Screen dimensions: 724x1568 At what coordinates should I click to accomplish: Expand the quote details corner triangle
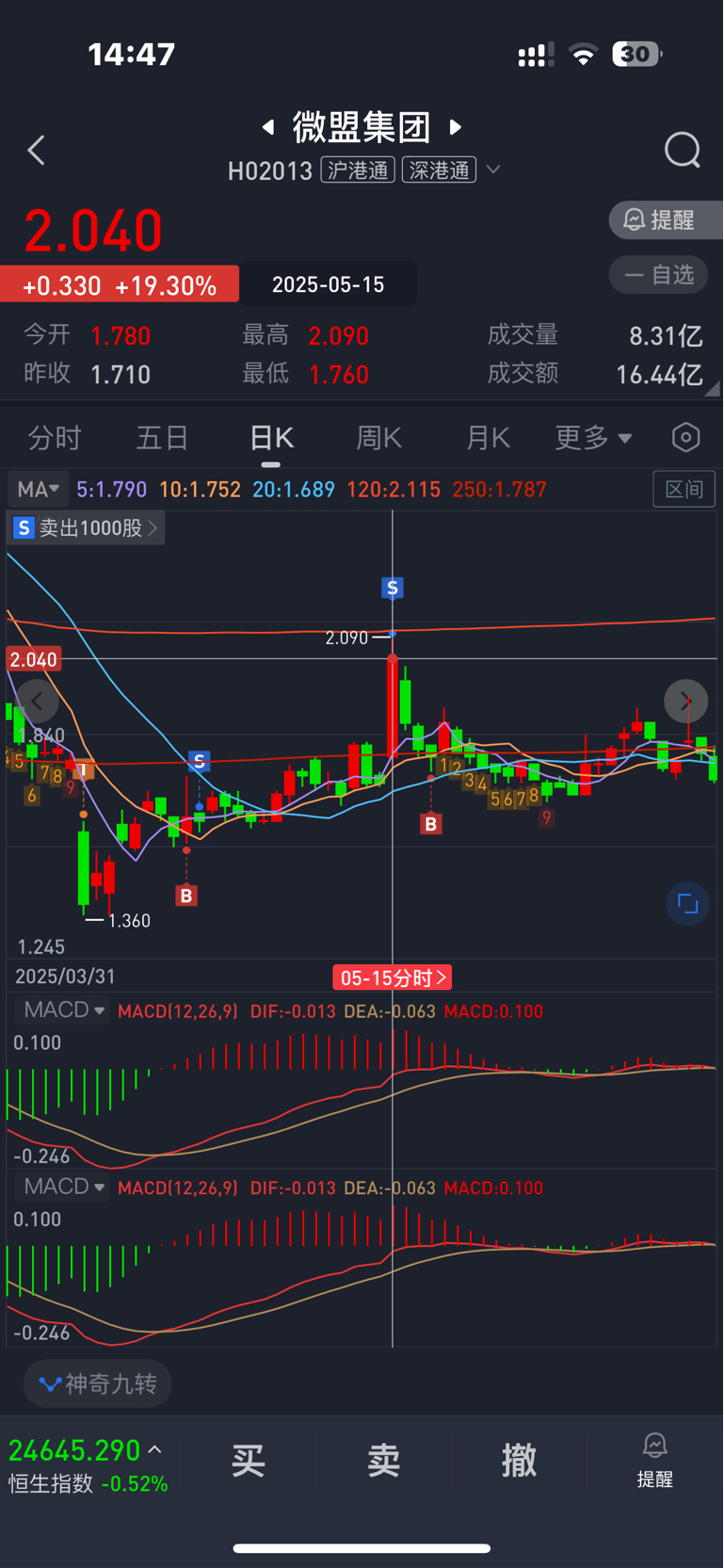coord(712,388)
